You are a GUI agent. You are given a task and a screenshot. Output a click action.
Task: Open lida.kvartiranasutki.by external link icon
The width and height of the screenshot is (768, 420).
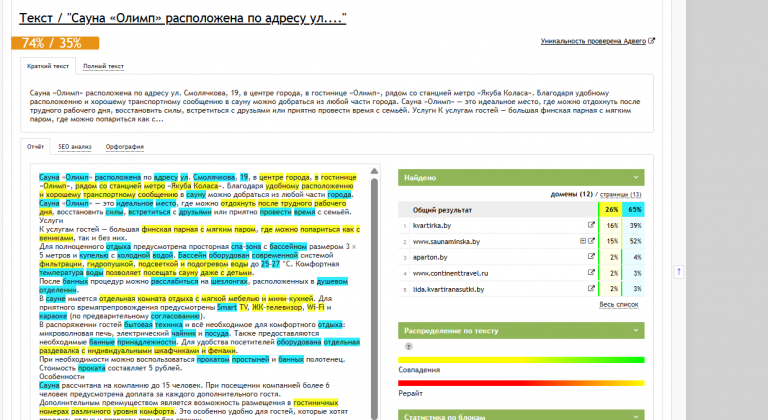(x=591, y=289)
